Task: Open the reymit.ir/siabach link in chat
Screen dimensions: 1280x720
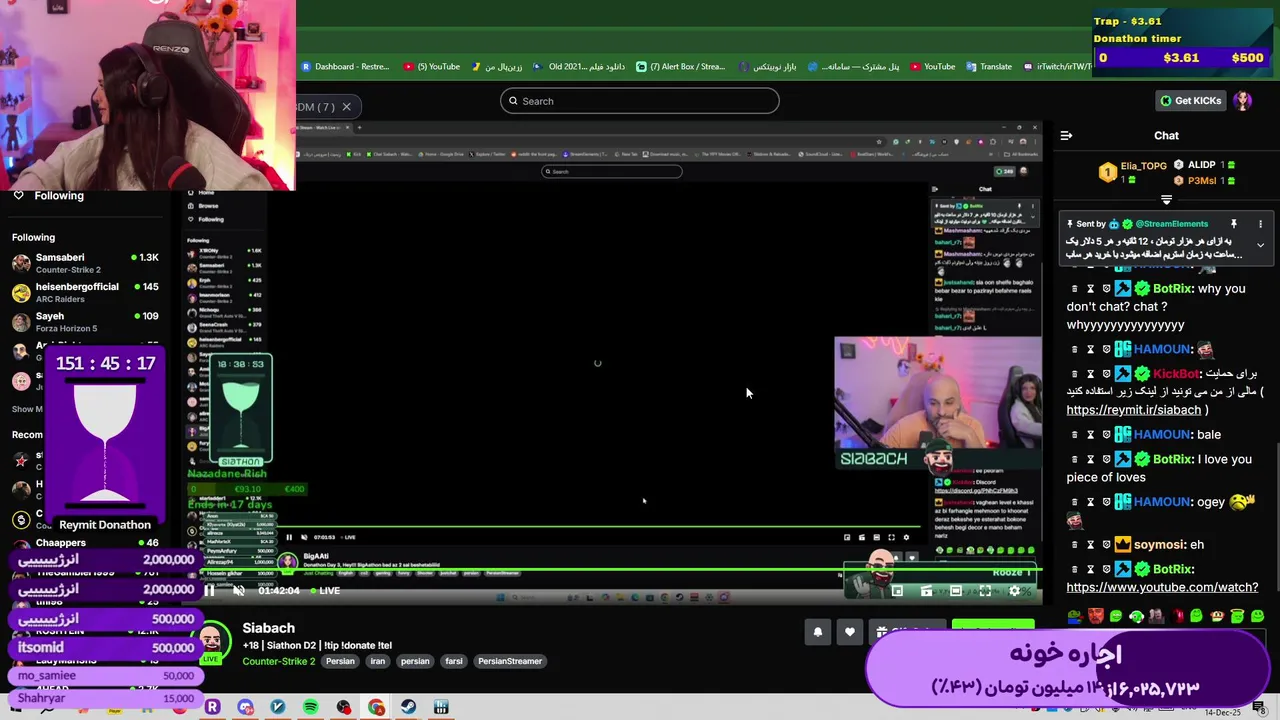Action: 1133,410
